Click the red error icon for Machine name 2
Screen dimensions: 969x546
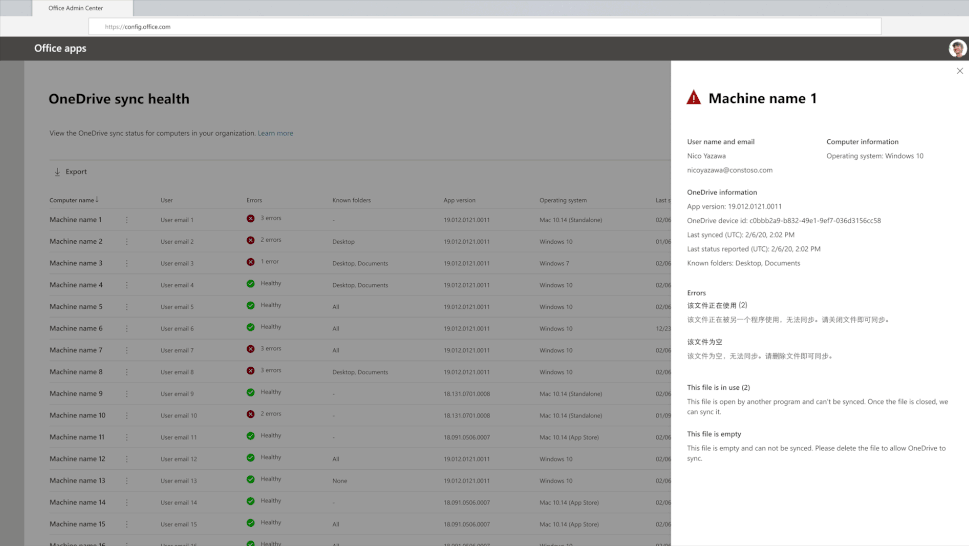point(251,241)
